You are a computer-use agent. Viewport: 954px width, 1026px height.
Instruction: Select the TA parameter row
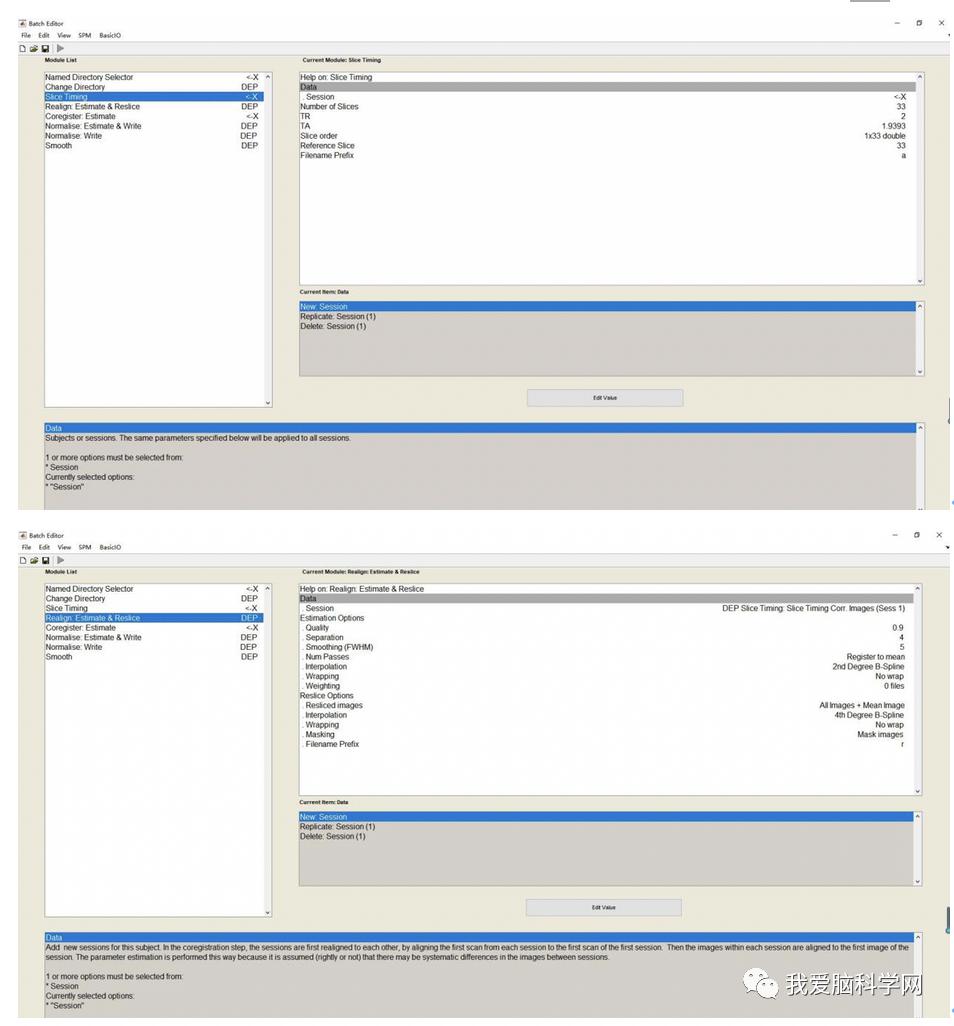tap(607, 126)
